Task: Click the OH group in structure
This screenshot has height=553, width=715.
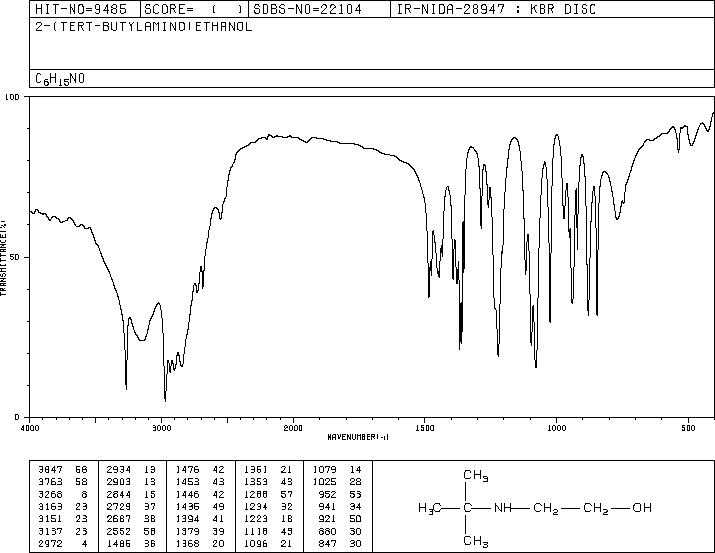Action: pos(642,508)
